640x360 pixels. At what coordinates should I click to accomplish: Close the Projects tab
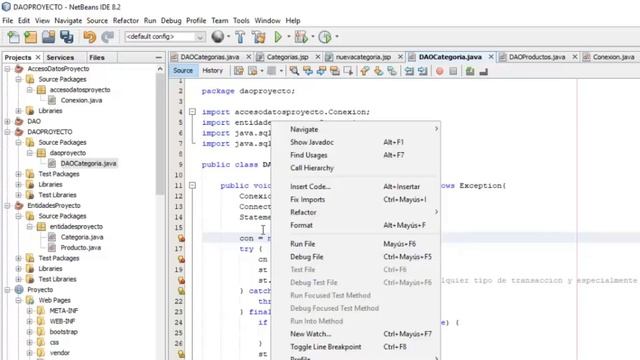pyautogui.click(x=38, y=57)
